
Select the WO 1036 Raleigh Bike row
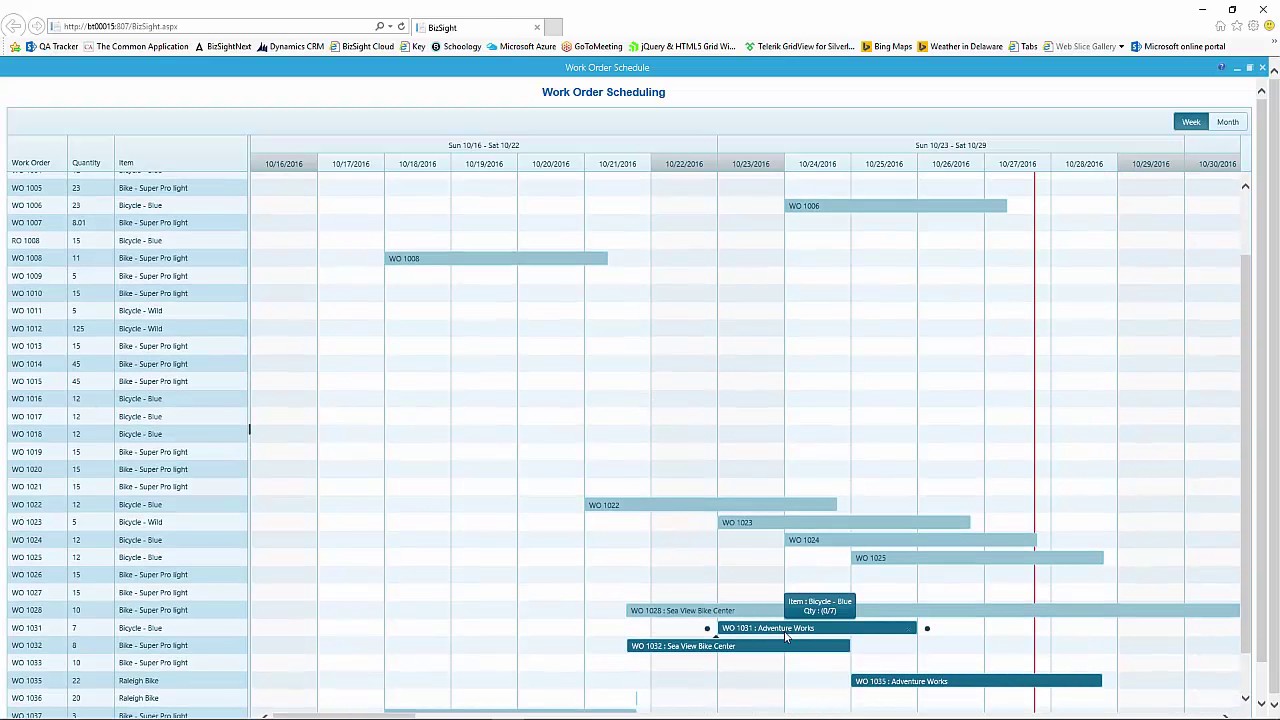tap(128, 698)
